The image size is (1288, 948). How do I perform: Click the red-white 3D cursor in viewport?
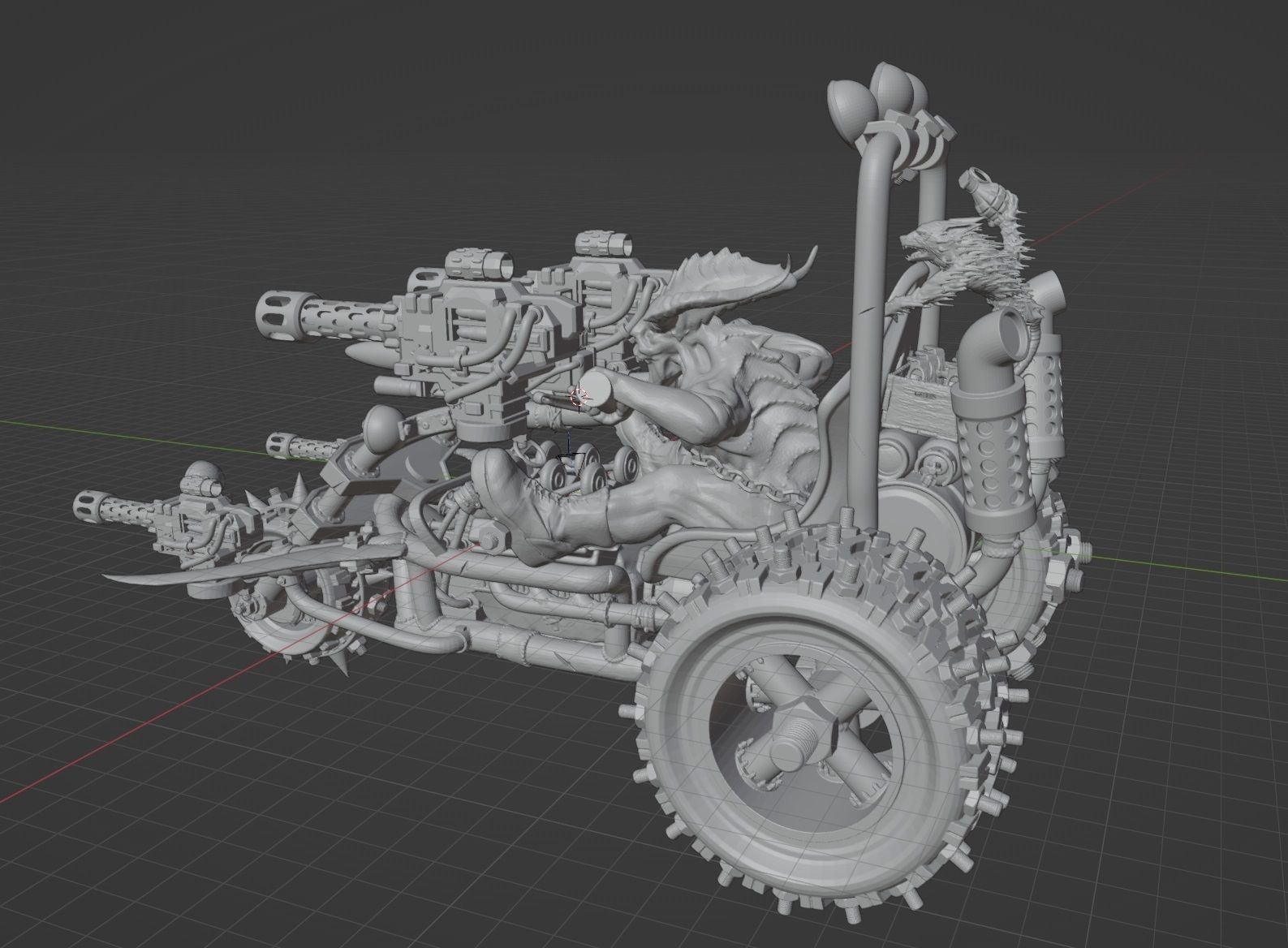click(x=579, y=397)
